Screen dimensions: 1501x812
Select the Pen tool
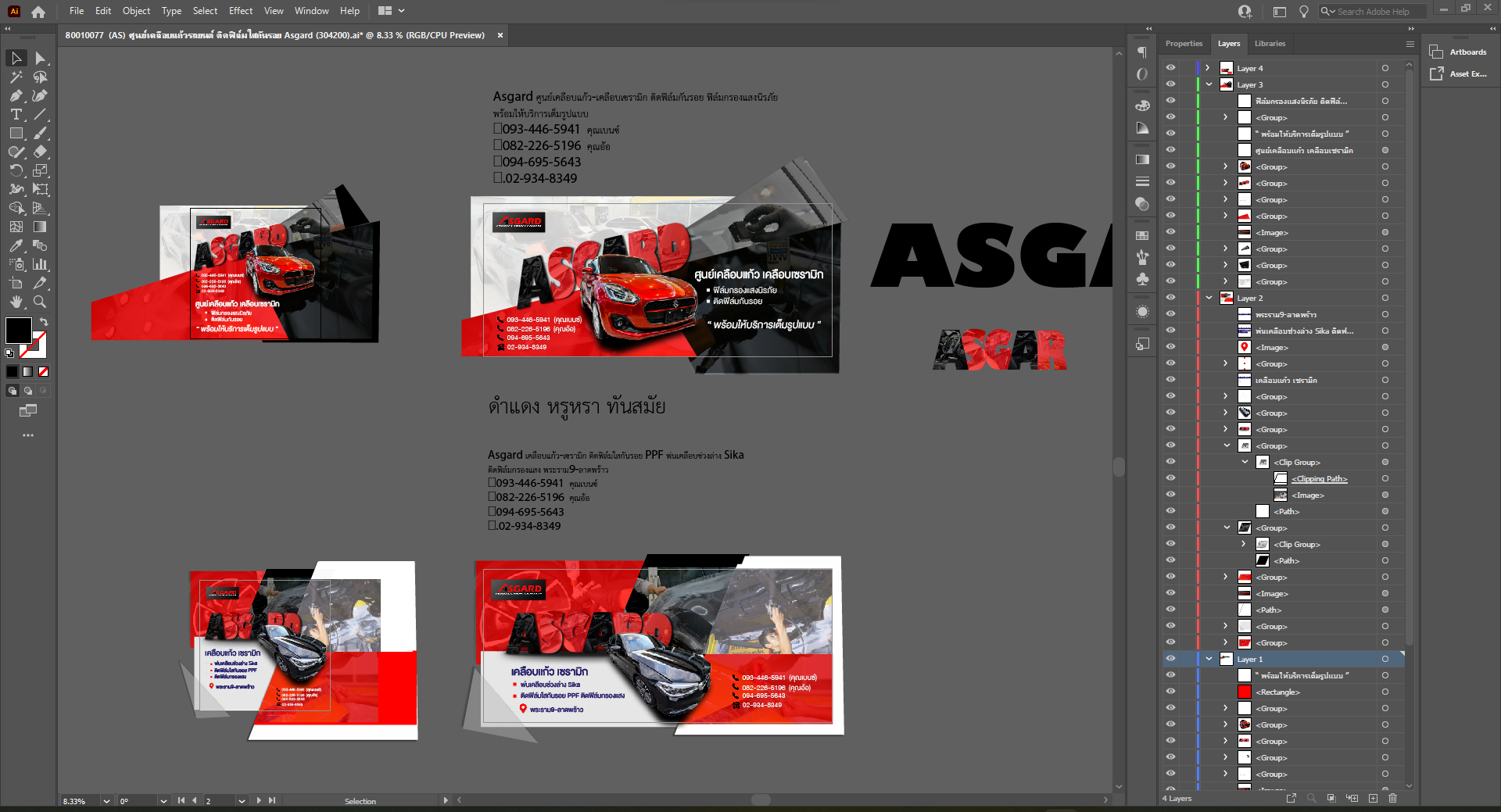click(16, 95)
